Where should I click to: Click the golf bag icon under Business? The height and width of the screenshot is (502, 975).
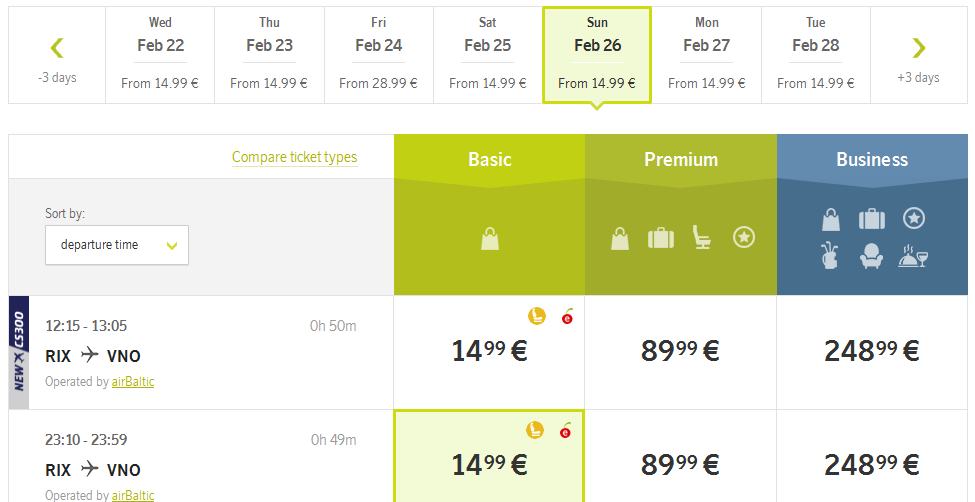coord(830,256)
